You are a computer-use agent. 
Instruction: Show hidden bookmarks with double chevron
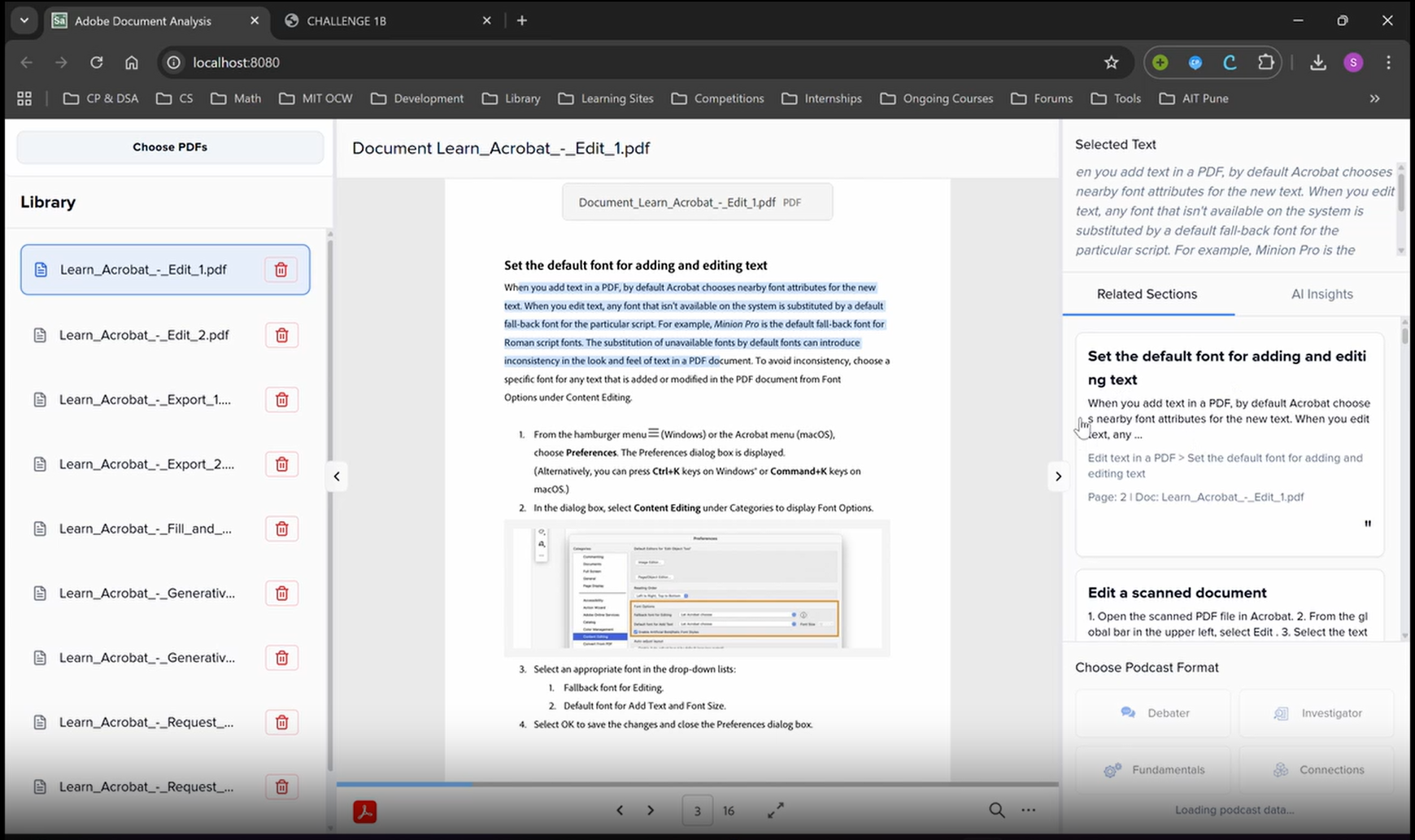(1374, 98)
